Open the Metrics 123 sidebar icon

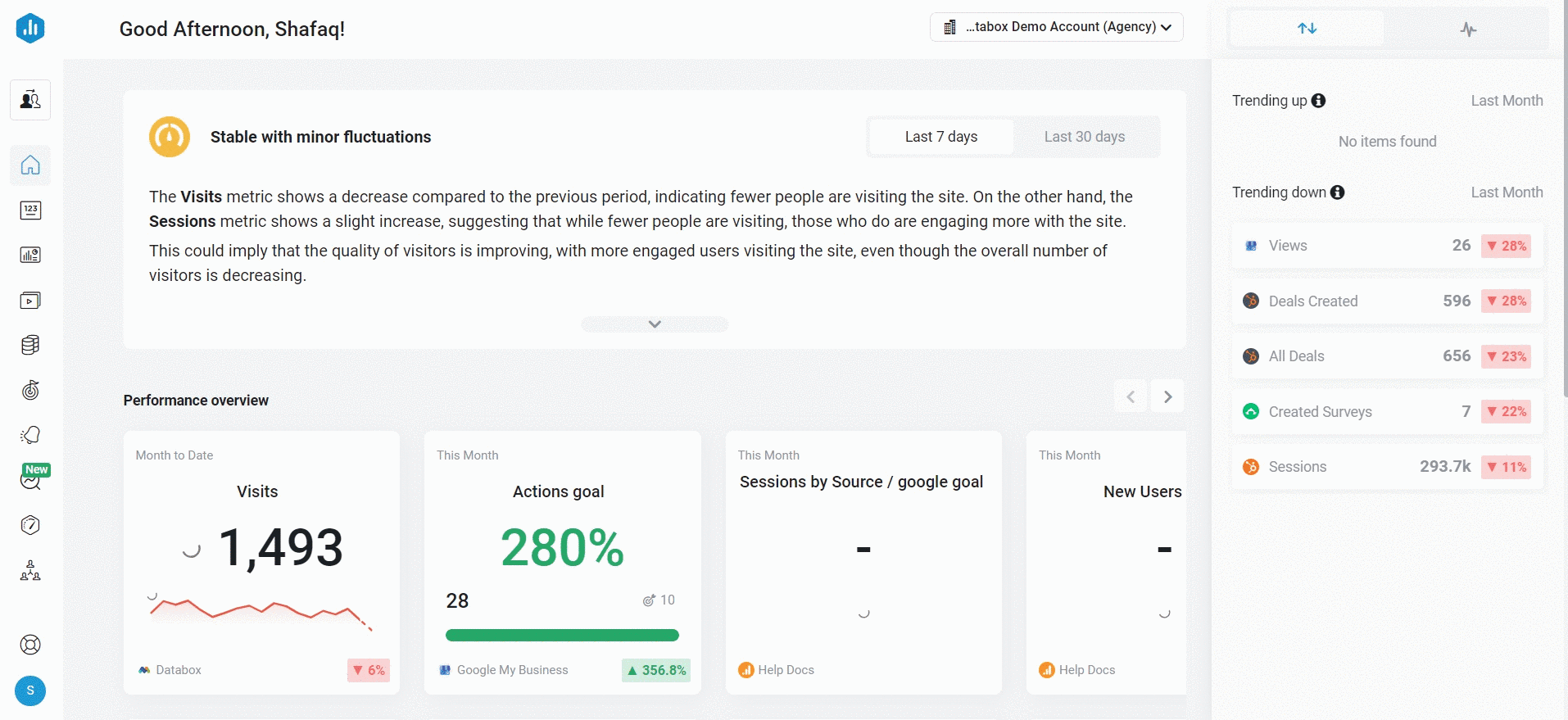[x=30, y=211]
